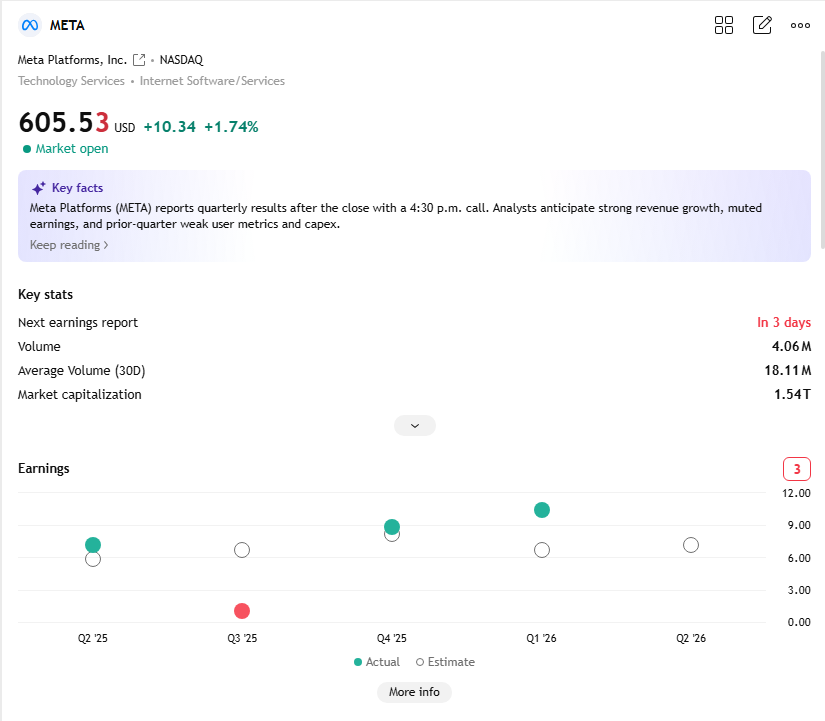
Task: Click the Earnings section heading
Action: click(44, 468)
